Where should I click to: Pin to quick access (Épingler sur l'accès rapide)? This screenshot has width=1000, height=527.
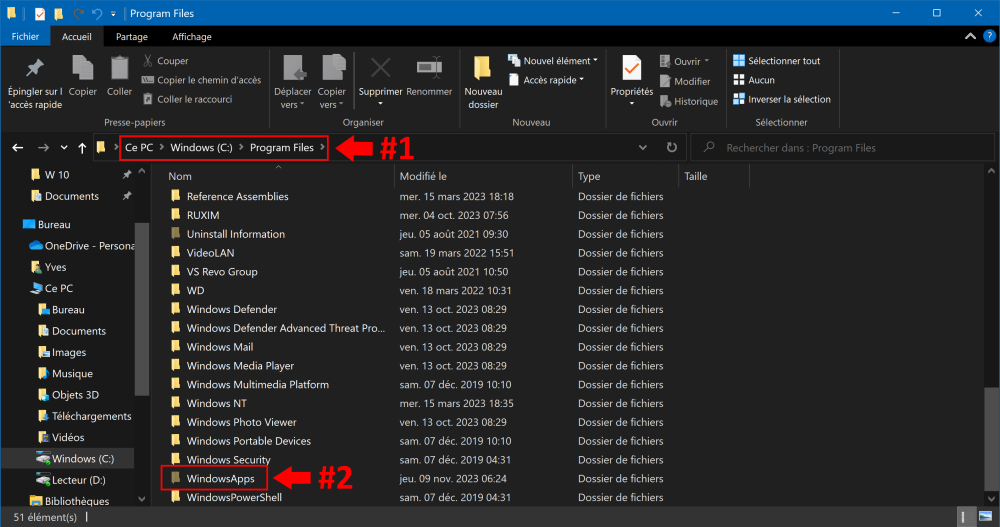[35, 83]
